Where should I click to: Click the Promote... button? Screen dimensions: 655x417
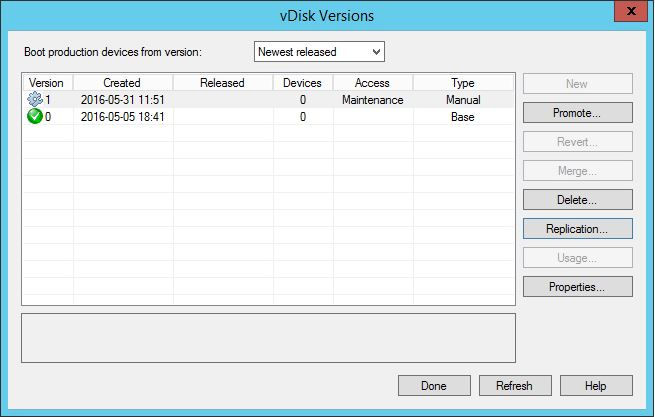[578, 113]
